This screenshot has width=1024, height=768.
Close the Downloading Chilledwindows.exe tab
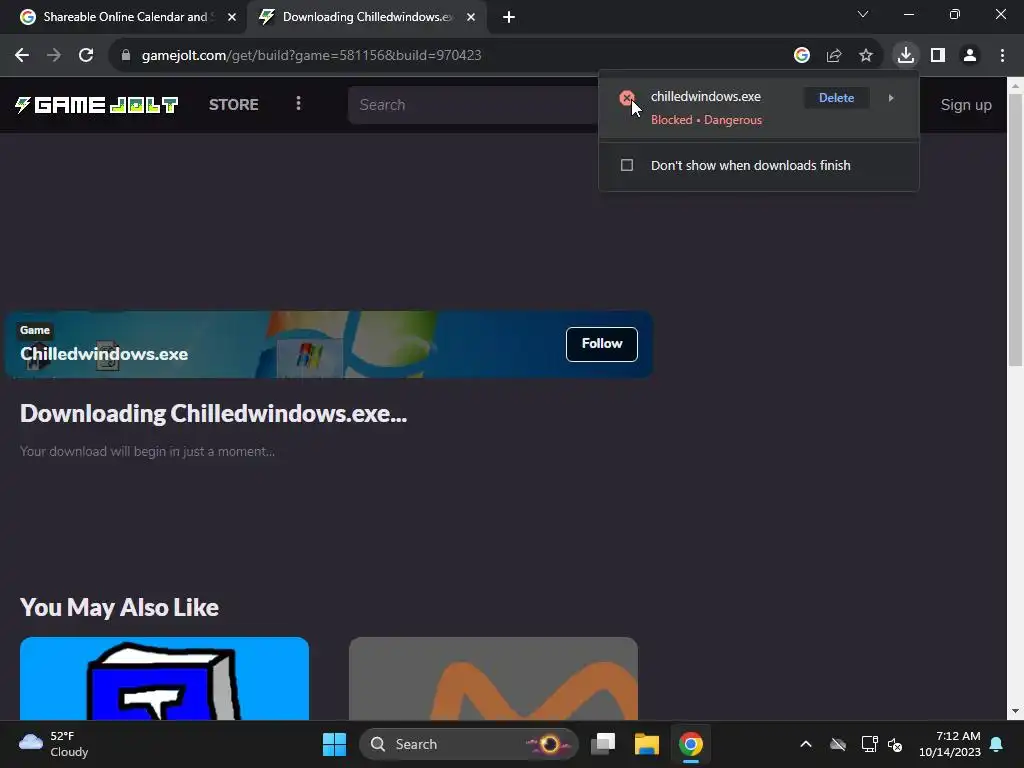[471, 17]
